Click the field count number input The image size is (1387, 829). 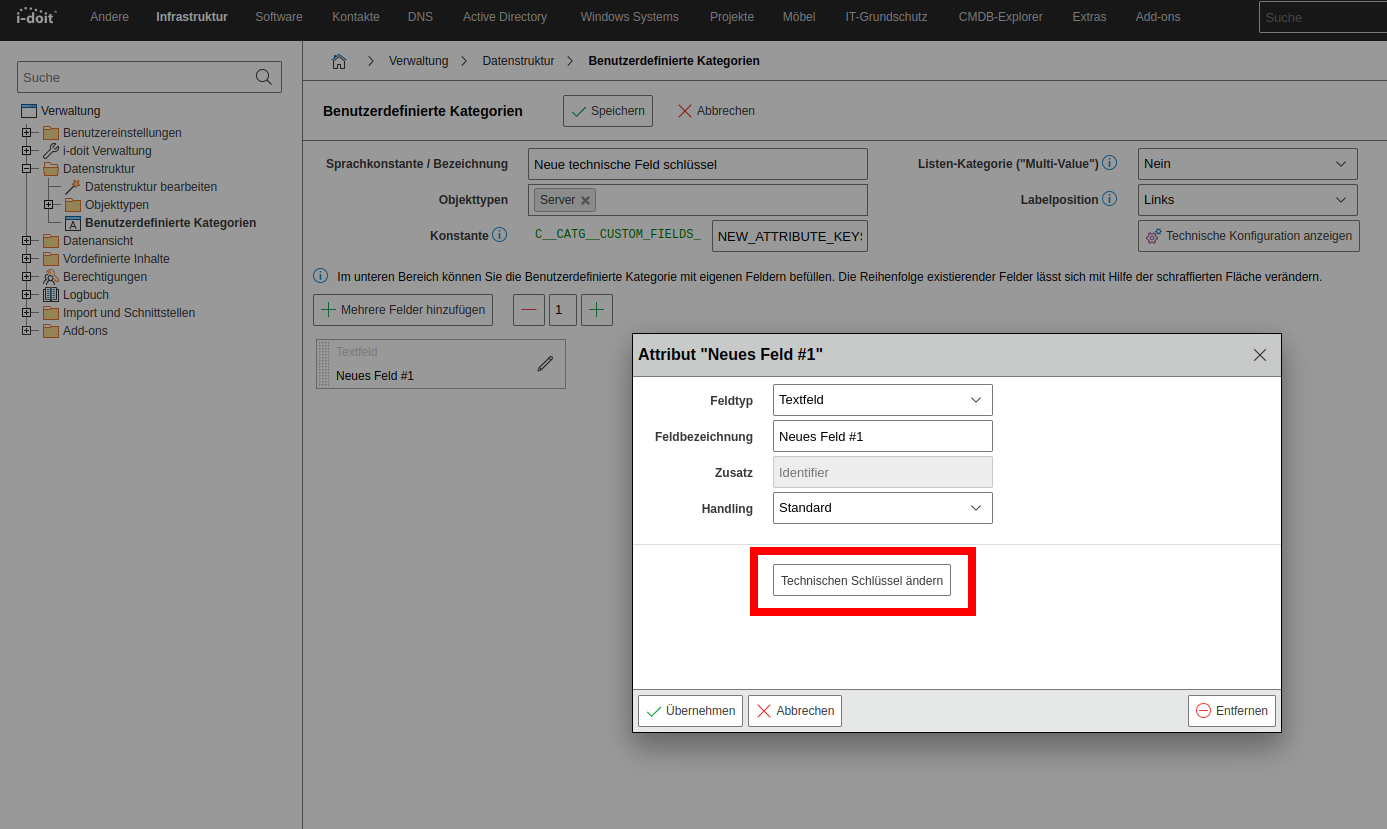(x=563, y=310)
